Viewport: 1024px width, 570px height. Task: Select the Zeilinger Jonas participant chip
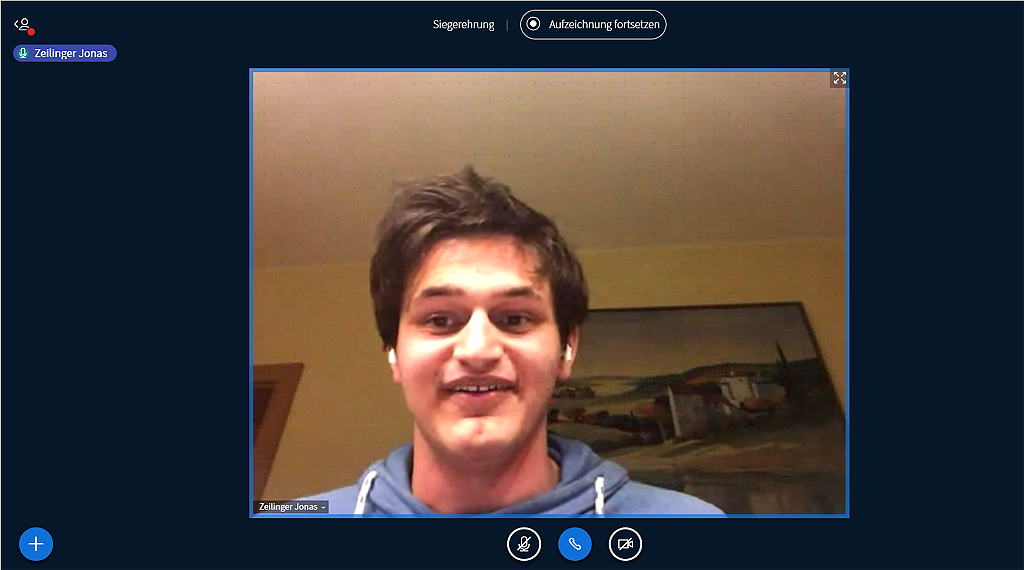(65, 53)
